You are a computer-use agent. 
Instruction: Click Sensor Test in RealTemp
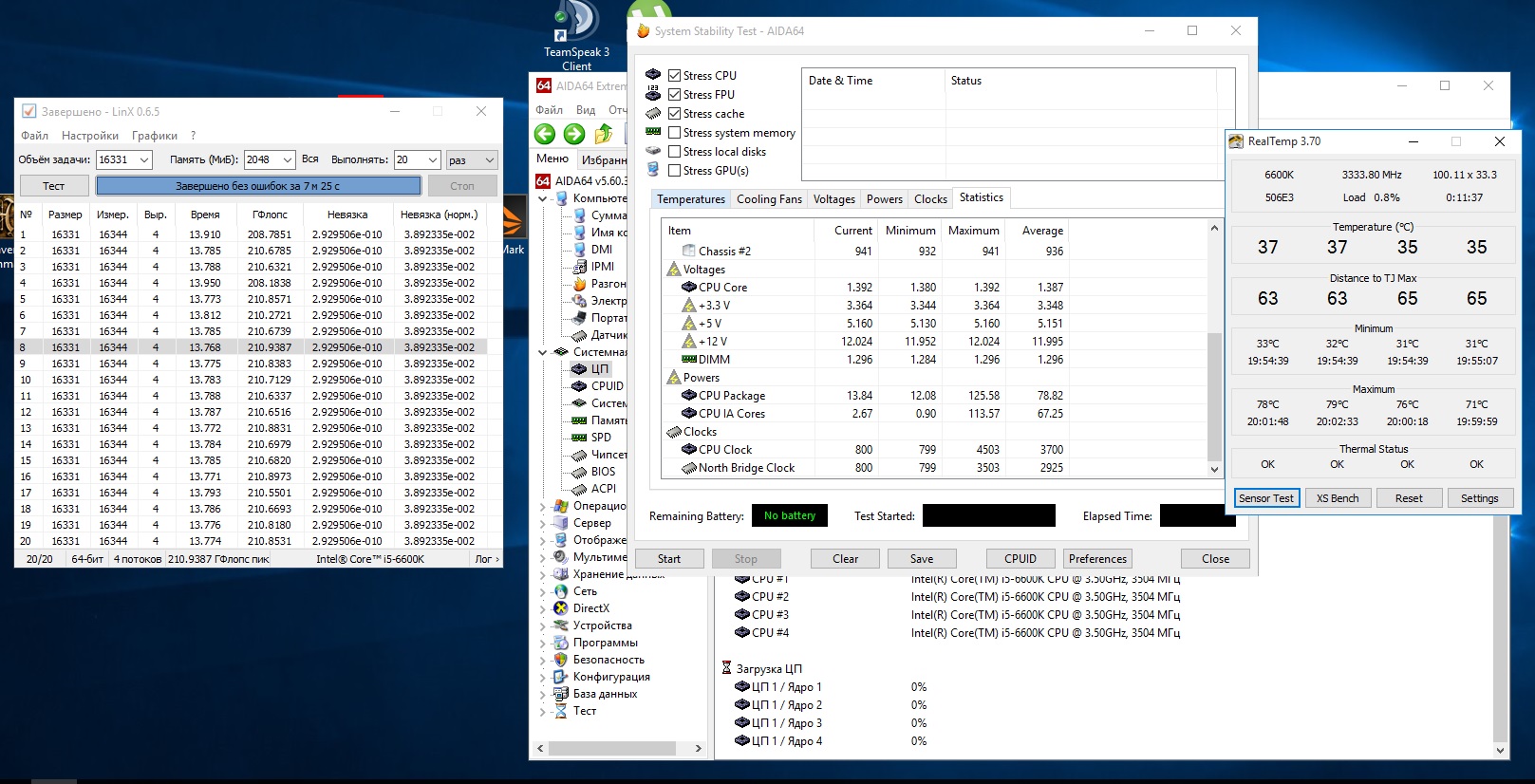1266,498
